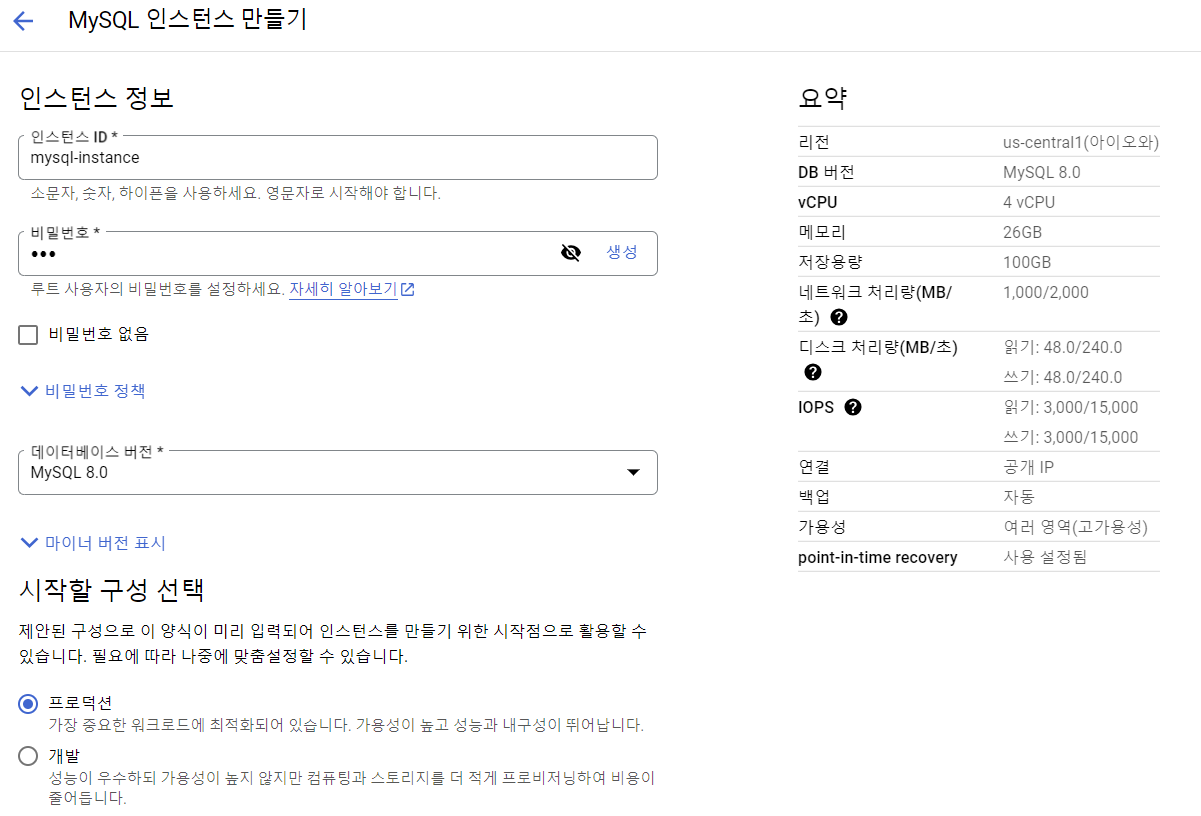The width and height of the screenshot is (1201, 816).
Task: Click the 요약 heading
Action: 823,98
